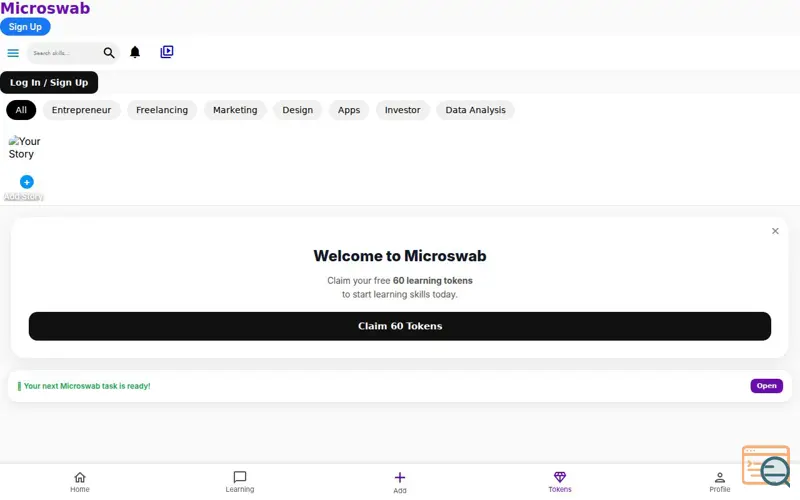
Task: Select the Entrepreneur category filter
Action: tap(81, 110)
